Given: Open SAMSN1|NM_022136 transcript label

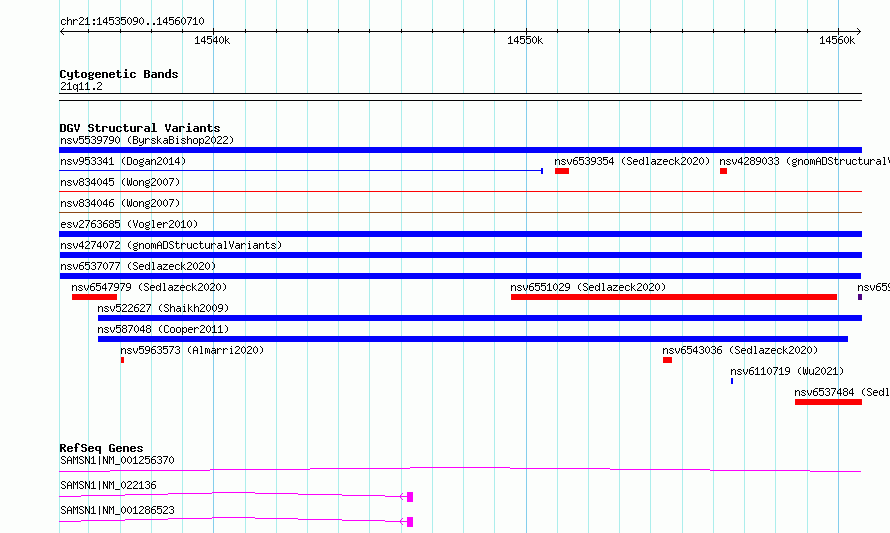Looking at the screenshot, I should (108, 485).
